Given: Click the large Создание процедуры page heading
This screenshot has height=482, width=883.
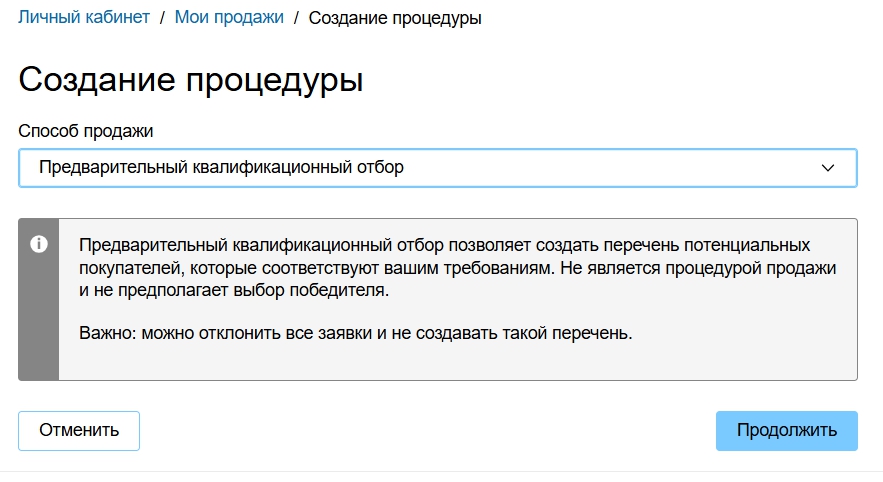Looking at the screenshot, I should click(190, 80).
